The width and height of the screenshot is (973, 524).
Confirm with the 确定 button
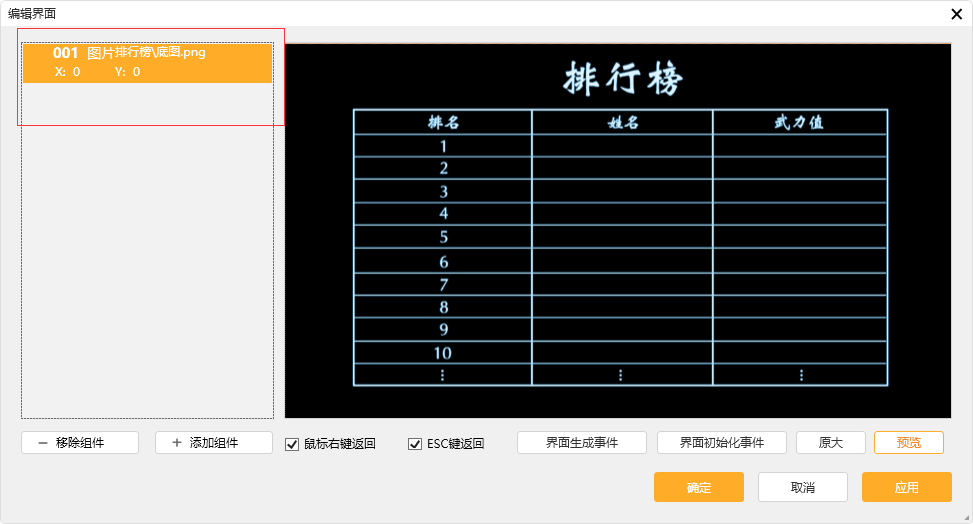click(x=698, y=487)
